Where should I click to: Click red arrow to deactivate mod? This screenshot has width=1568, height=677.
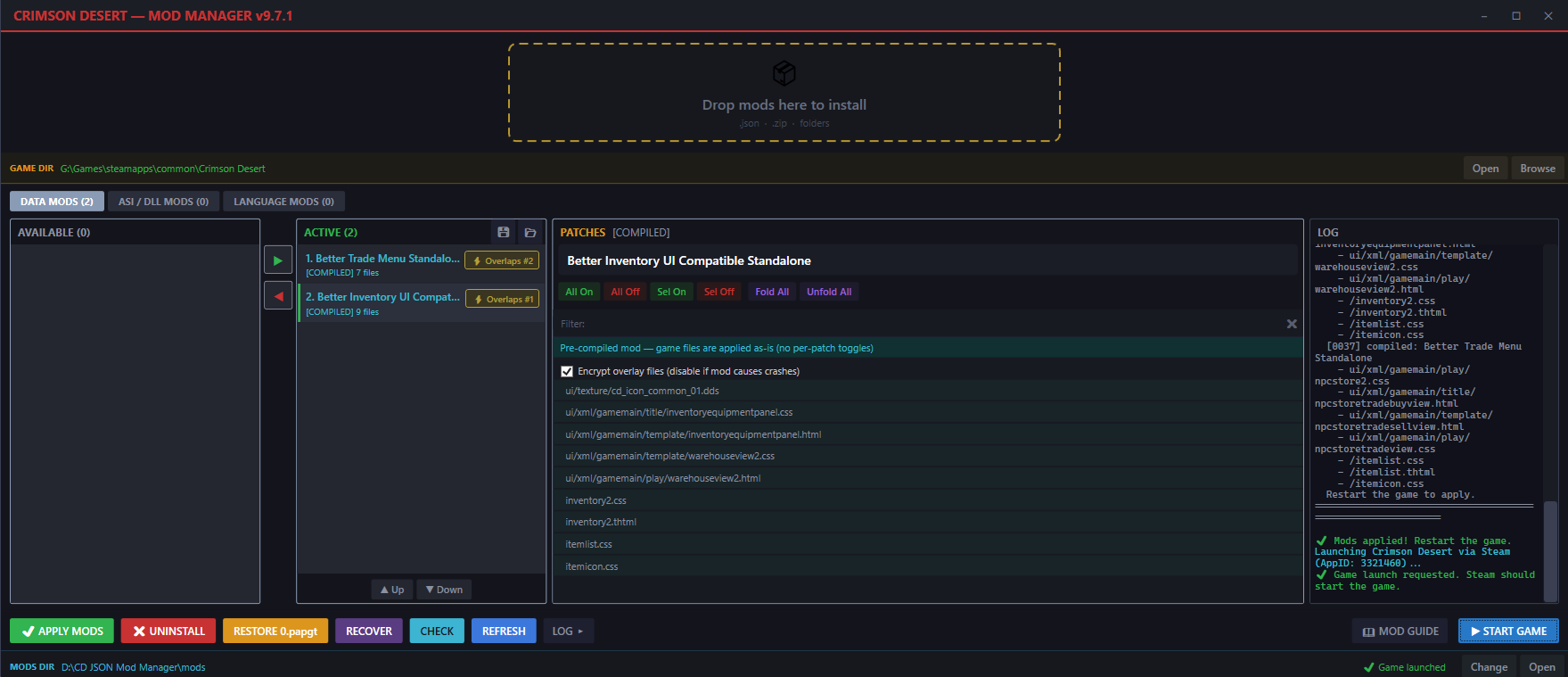click(278, 296)
